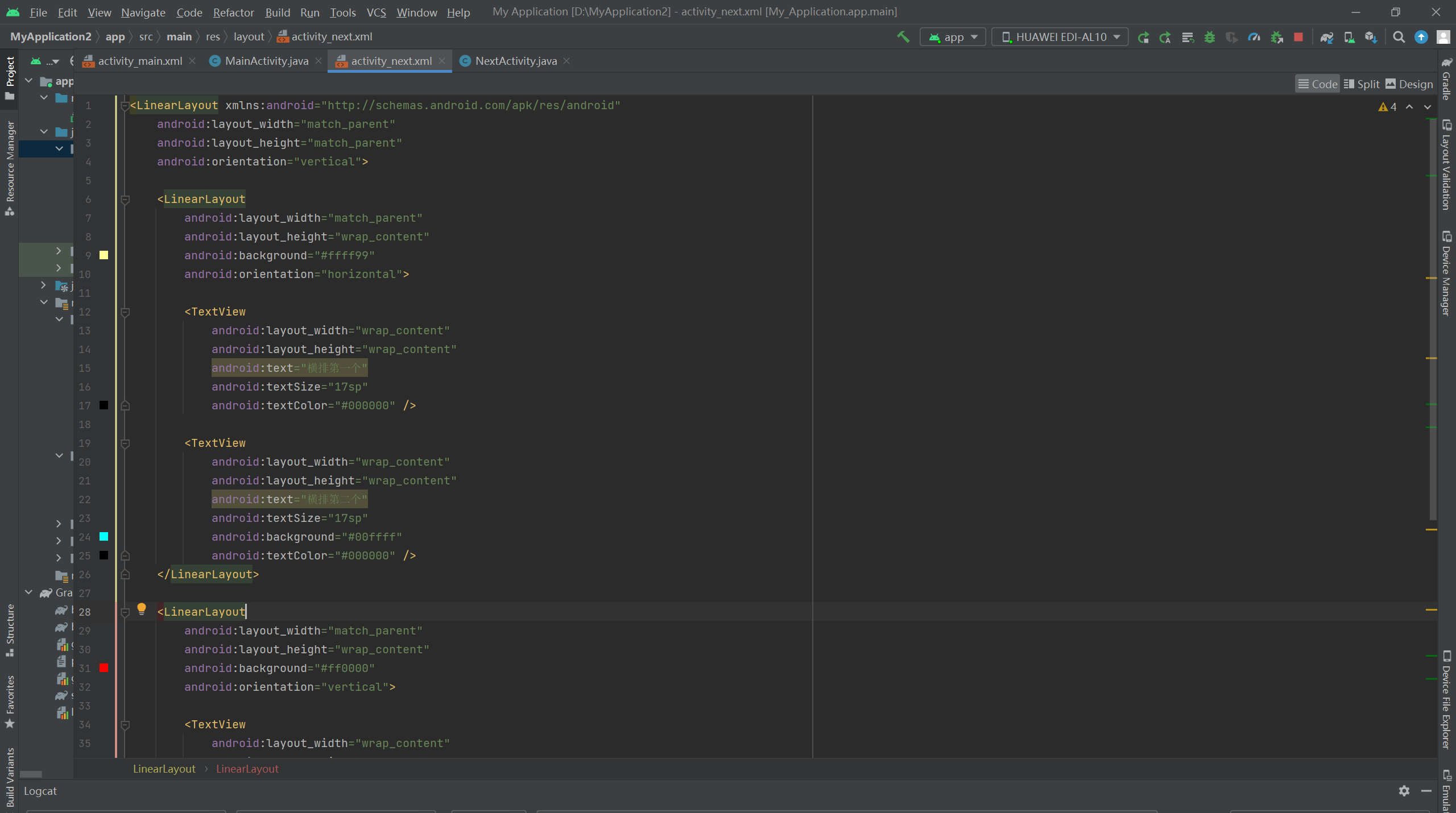Select Code view mode

(1318, 84)
